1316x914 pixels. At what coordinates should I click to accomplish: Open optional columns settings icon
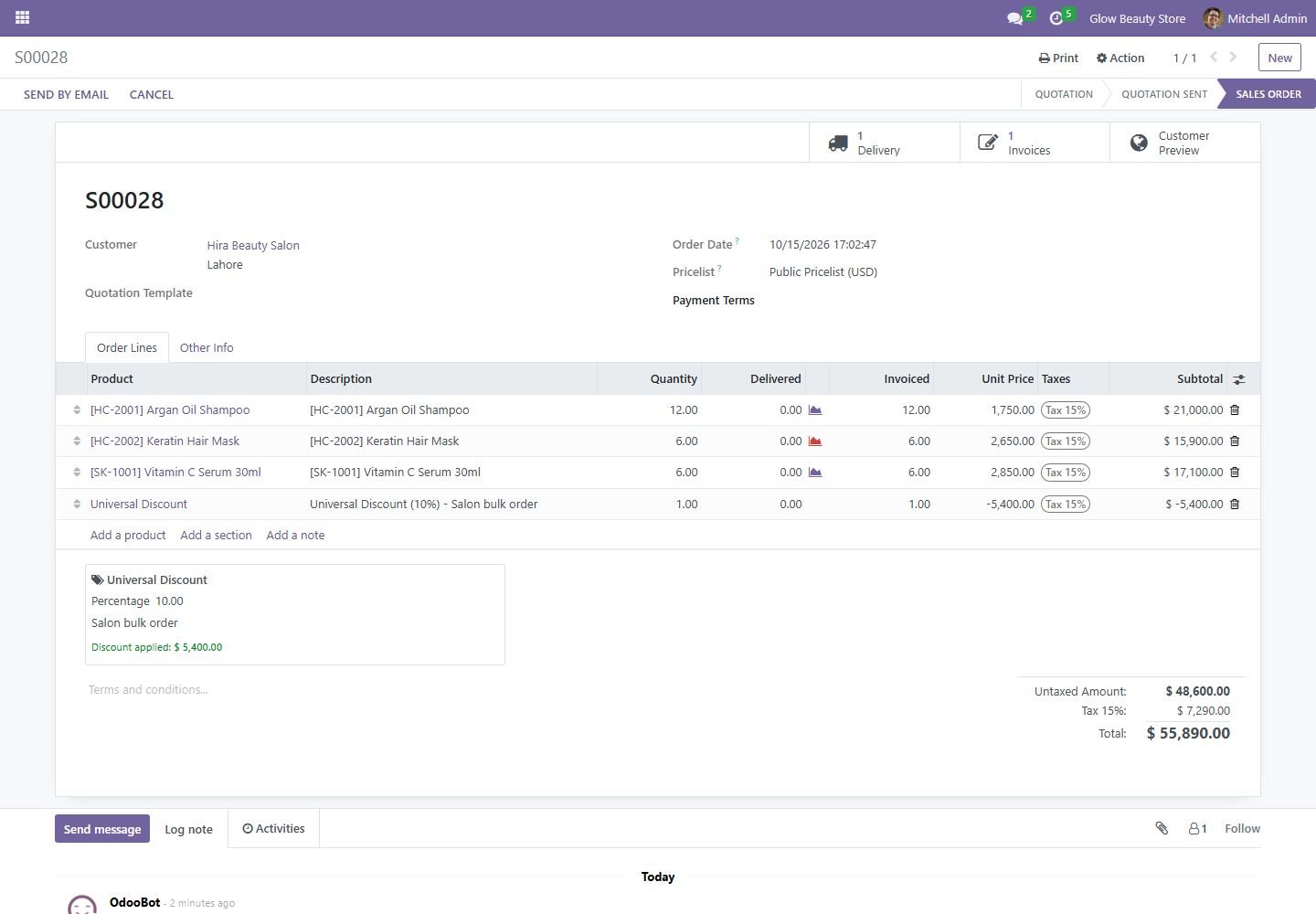(1239, 379)
